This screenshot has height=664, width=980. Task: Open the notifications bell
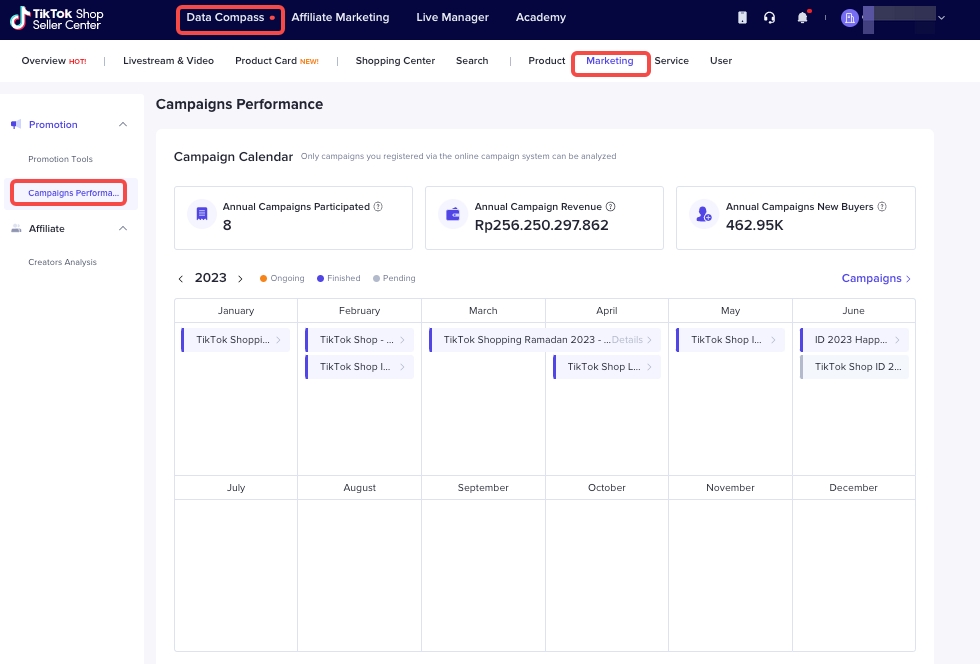tap(802, 18)
